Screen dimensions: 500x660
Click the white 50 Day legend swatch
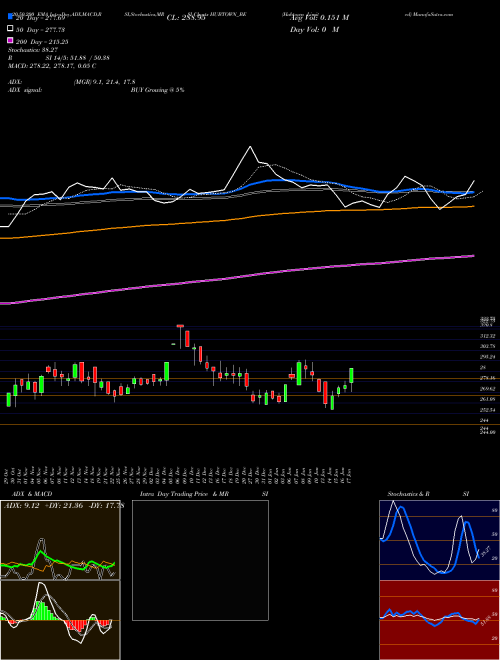10,29
